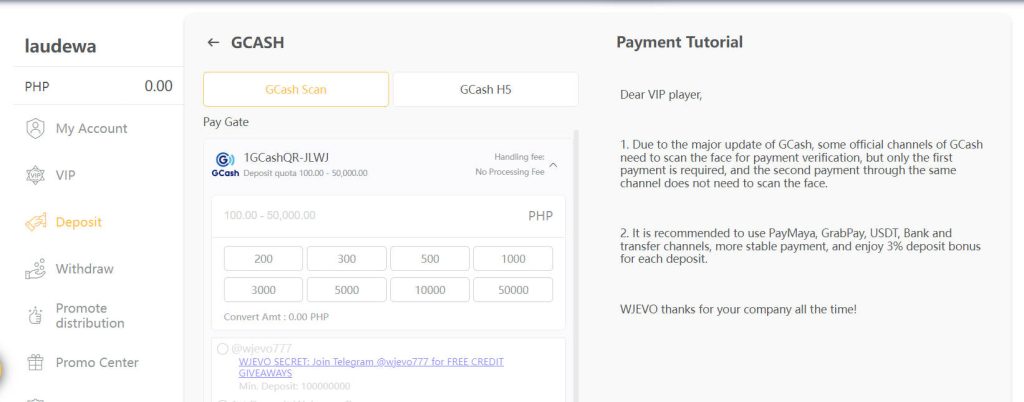The image size is (1024, 402).
Task: Click the Pay Gate label
Action: pos(226,122)
